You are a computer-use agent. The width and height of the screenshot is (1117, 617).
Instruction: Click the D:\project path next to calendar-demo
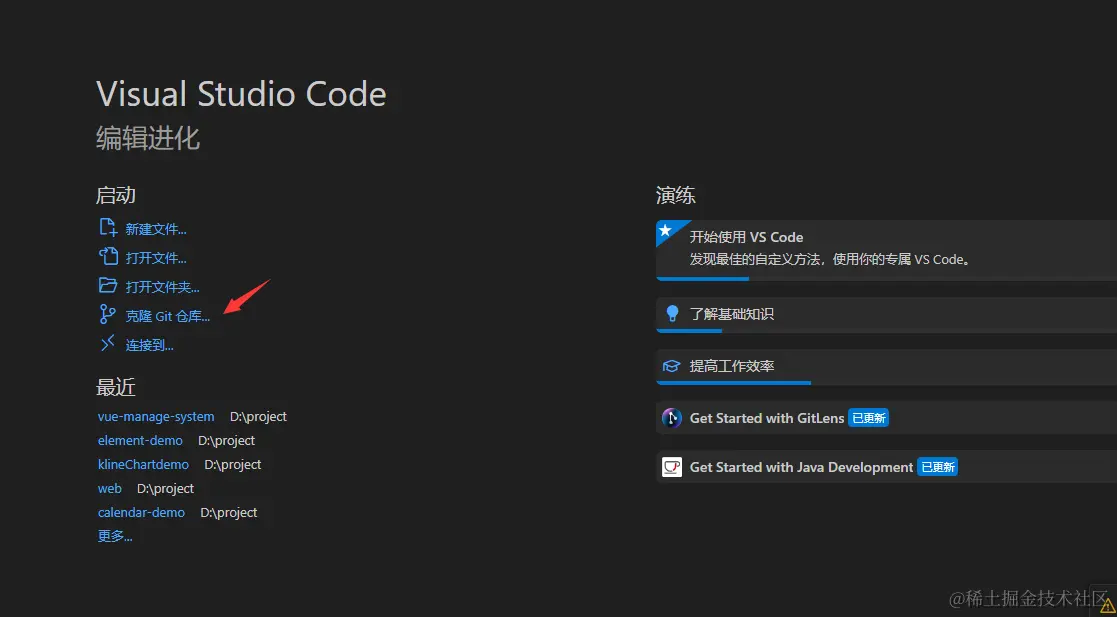coord(229,513)
